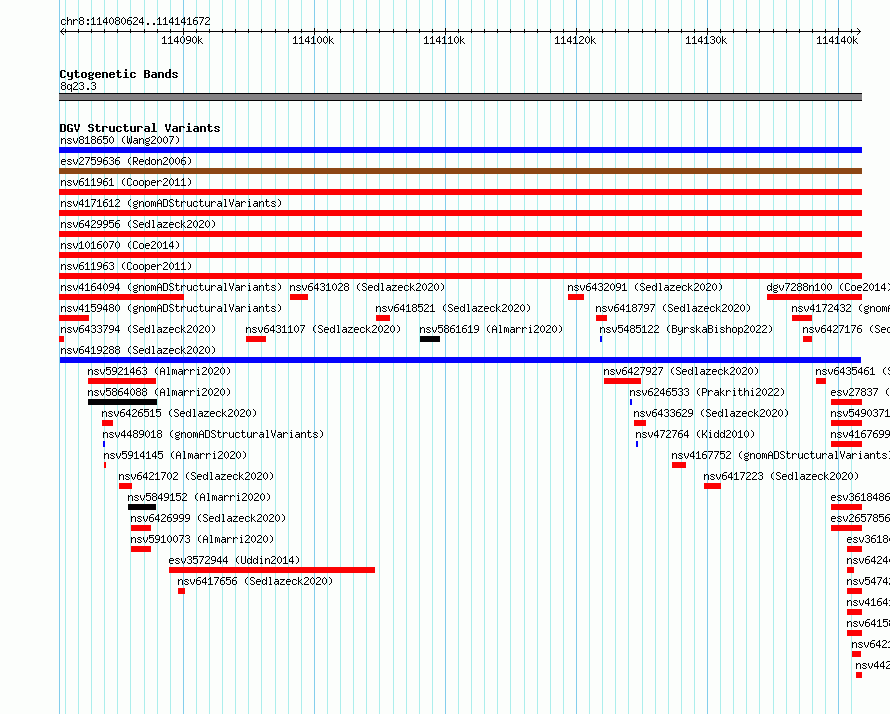
Task: Click the 8q23.3 cytogenetic band bar
Action: point(460,97)
